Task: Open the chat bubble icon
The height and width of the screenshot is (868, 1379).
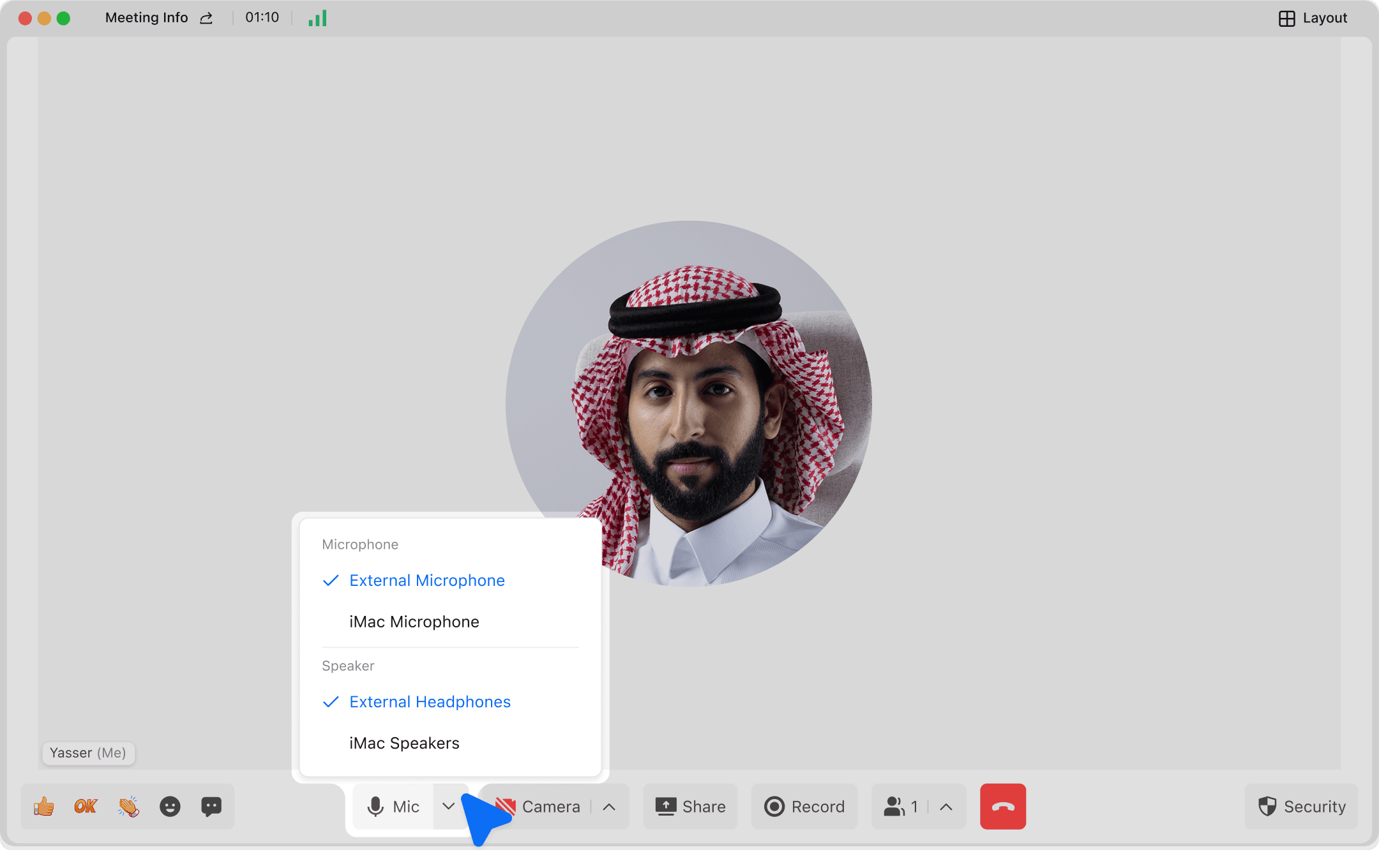Action: tap(211, 807)
